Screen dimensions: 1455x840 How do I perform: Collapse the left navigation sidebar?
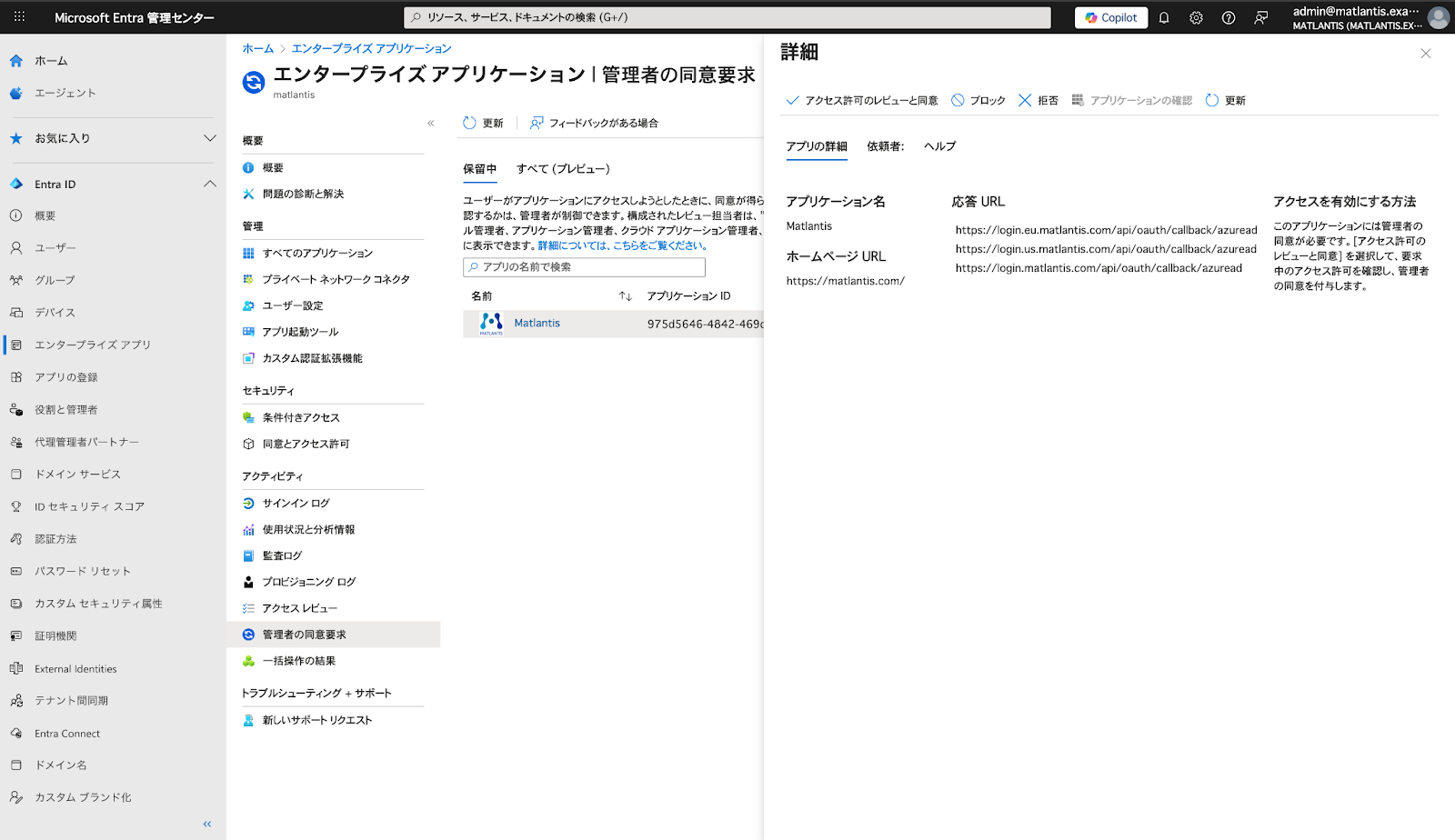click(x=207, y=824)
